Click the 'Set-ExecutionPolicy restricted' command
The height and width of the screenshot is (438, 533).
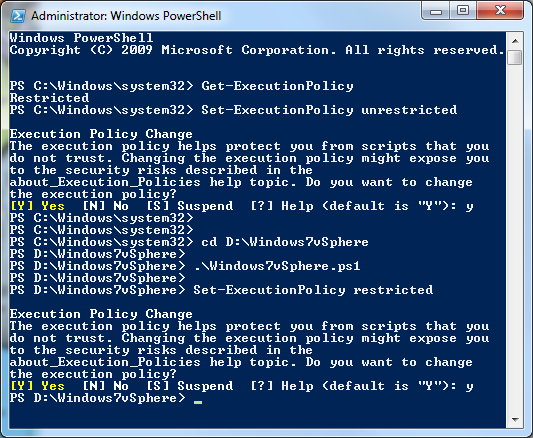click(x=313, y=290)
